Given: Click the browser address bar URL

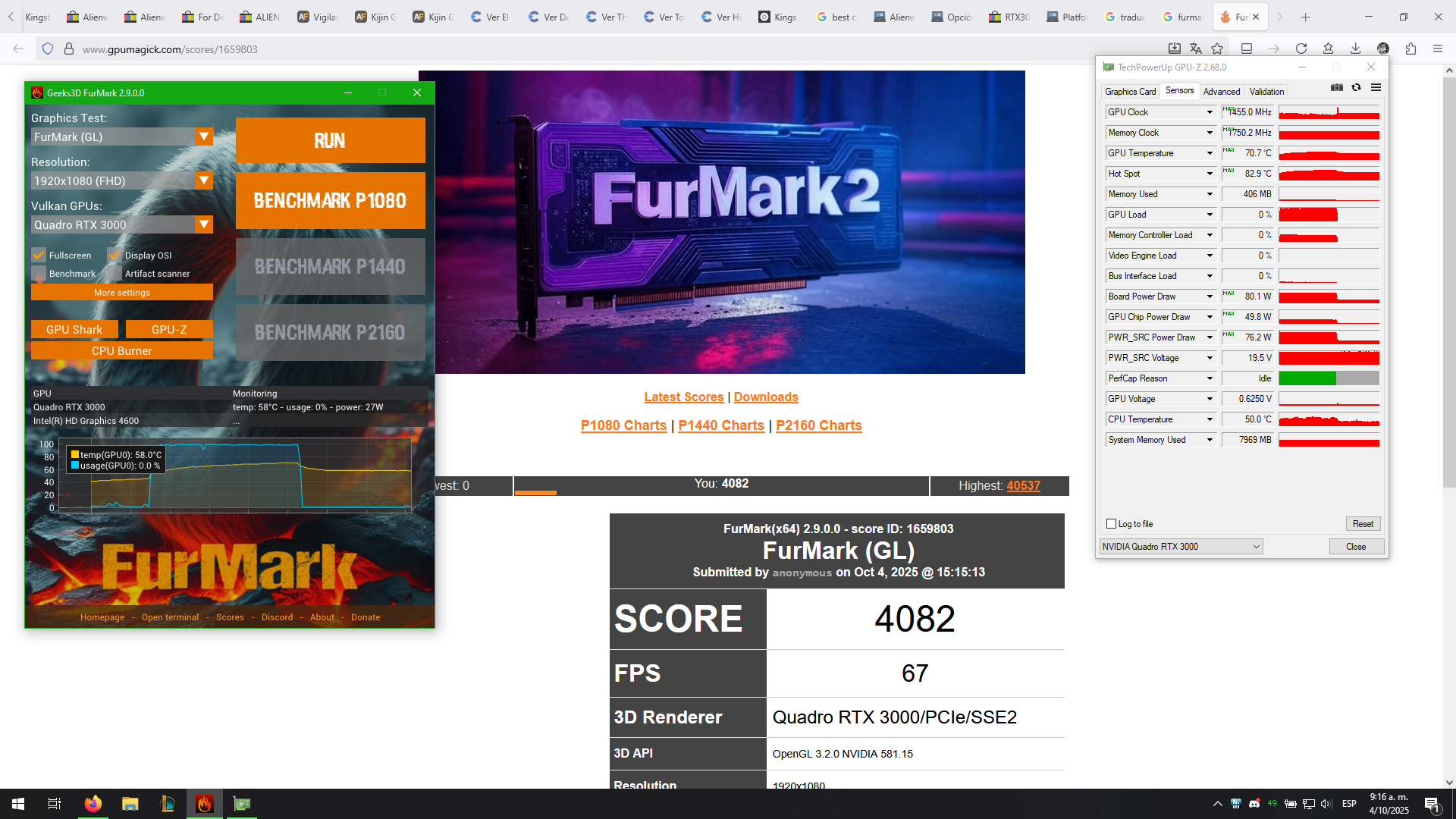Looking at the screenshot, I should pos(170,49).
